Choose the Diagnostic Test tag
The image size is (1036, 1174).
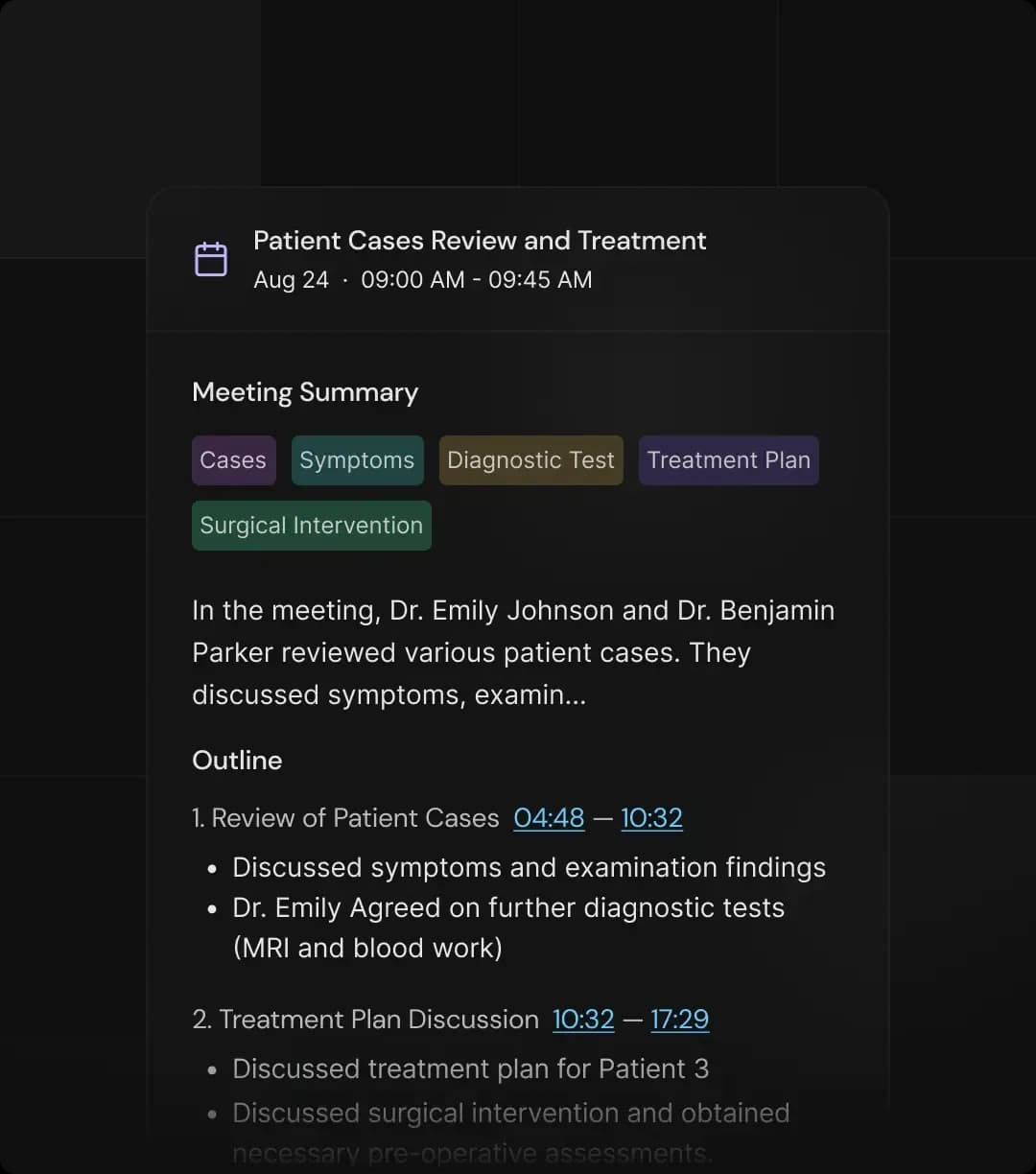pyautogui.click(x=530, y=460)
